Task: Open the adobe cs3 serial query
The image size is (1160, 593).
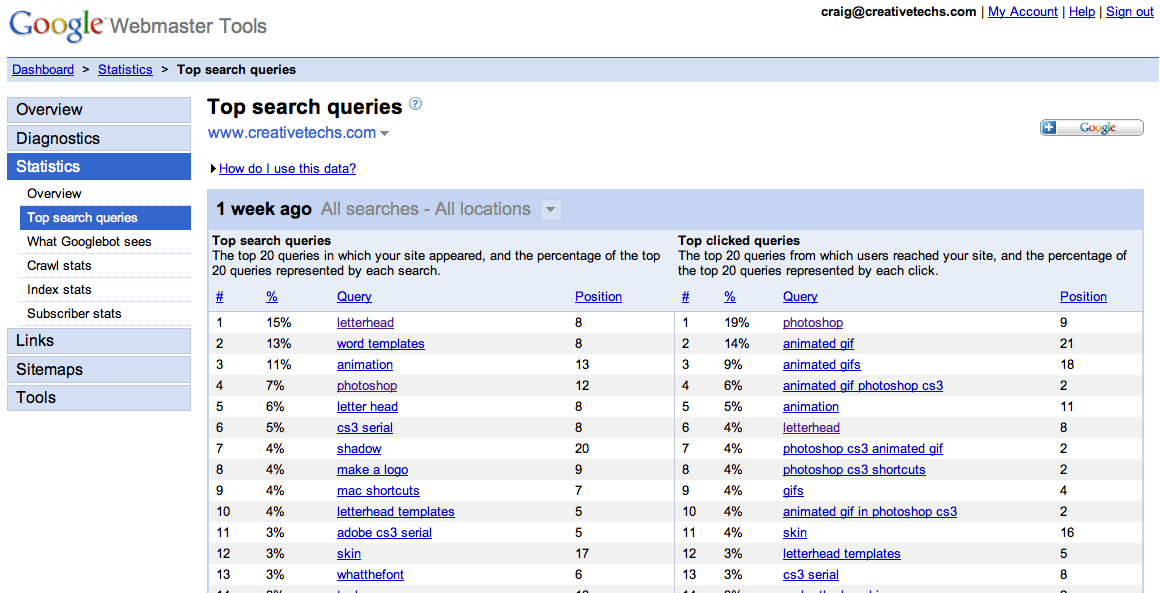Action: 385,532
